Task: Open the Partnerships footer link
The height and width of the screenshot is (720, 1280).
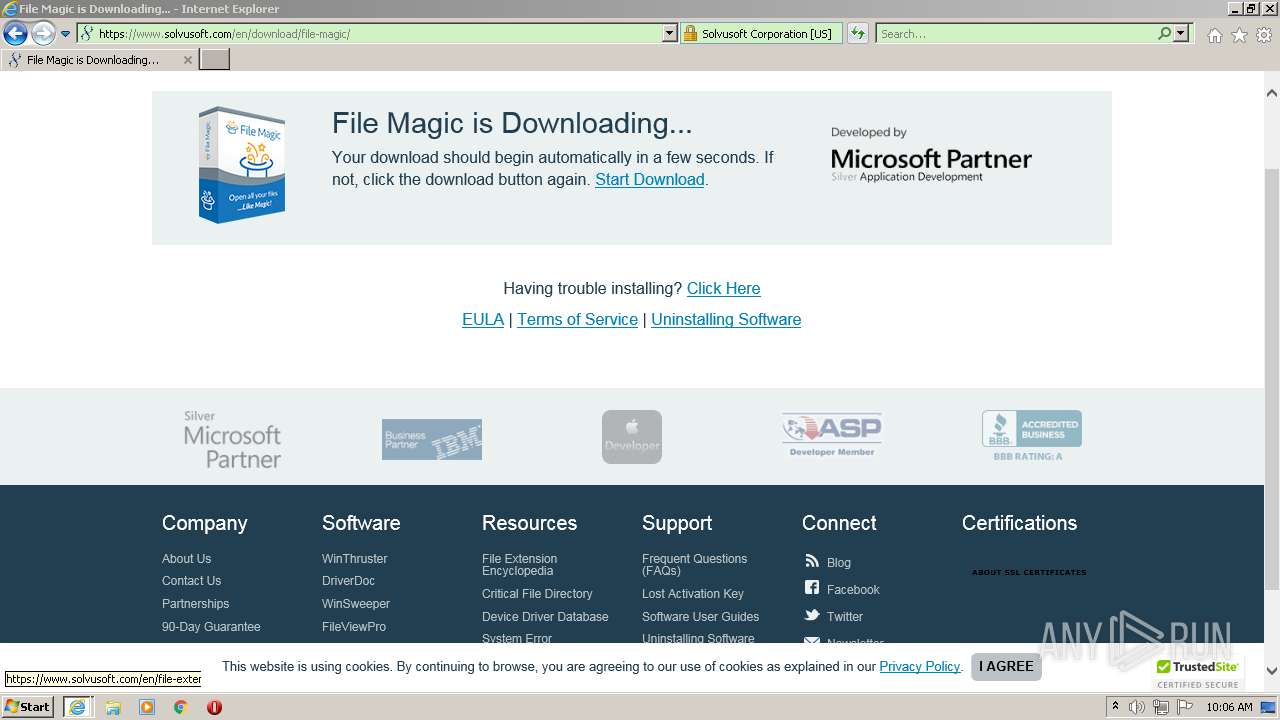Action: point(195,604)
